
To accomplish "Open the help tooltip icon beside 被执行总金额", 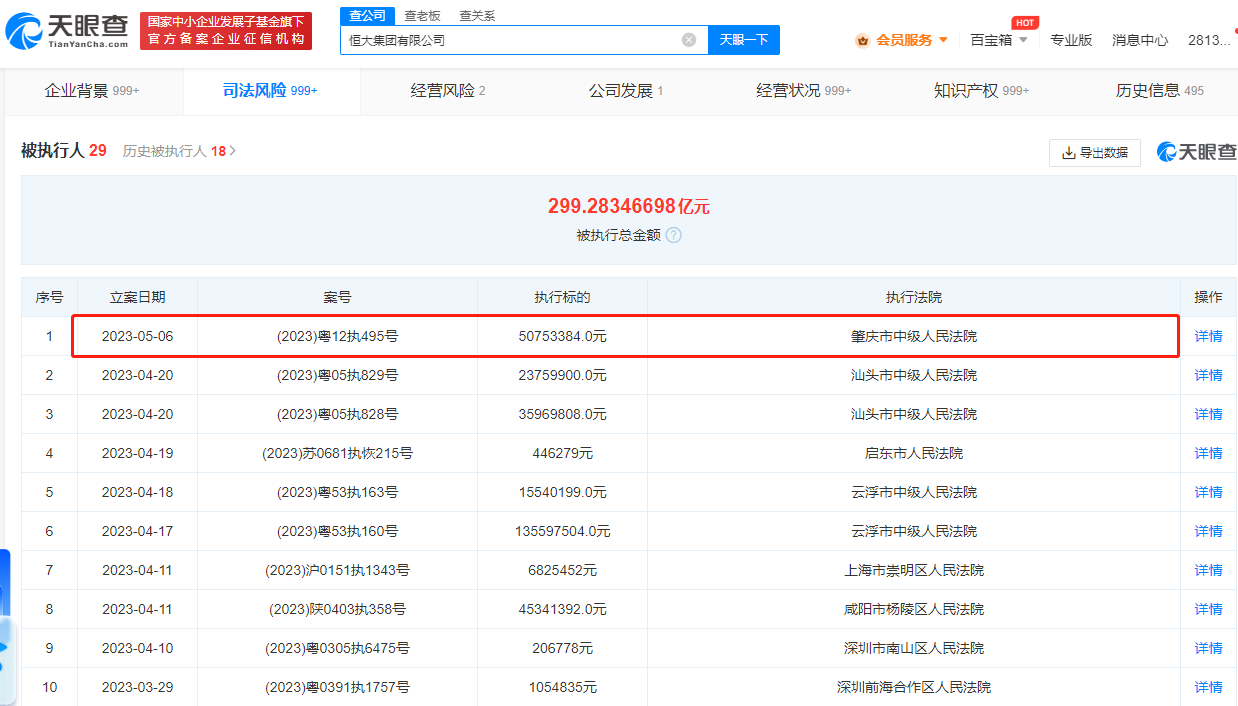I will (673, 236).
